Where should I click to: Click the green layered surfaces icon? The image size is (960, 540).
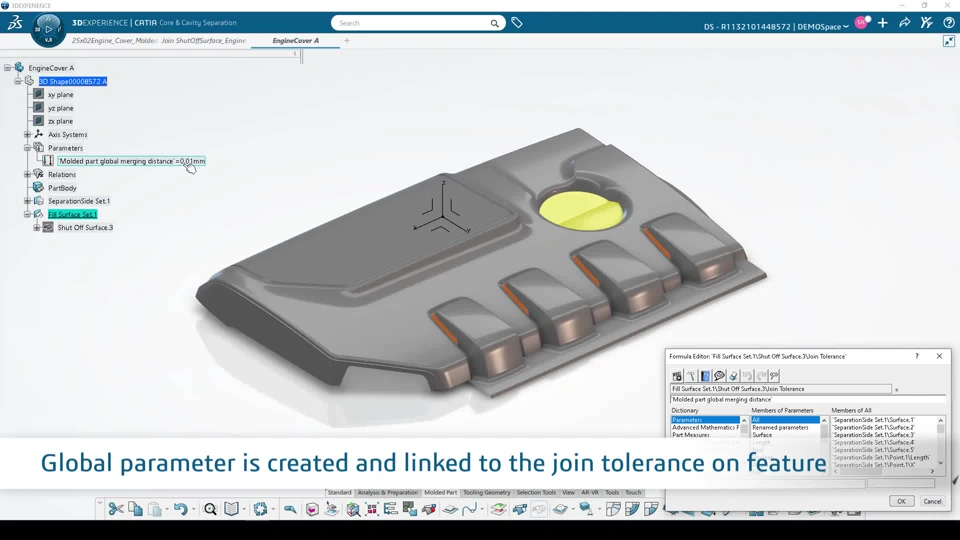pyautogui.click(x=498, y=509)
